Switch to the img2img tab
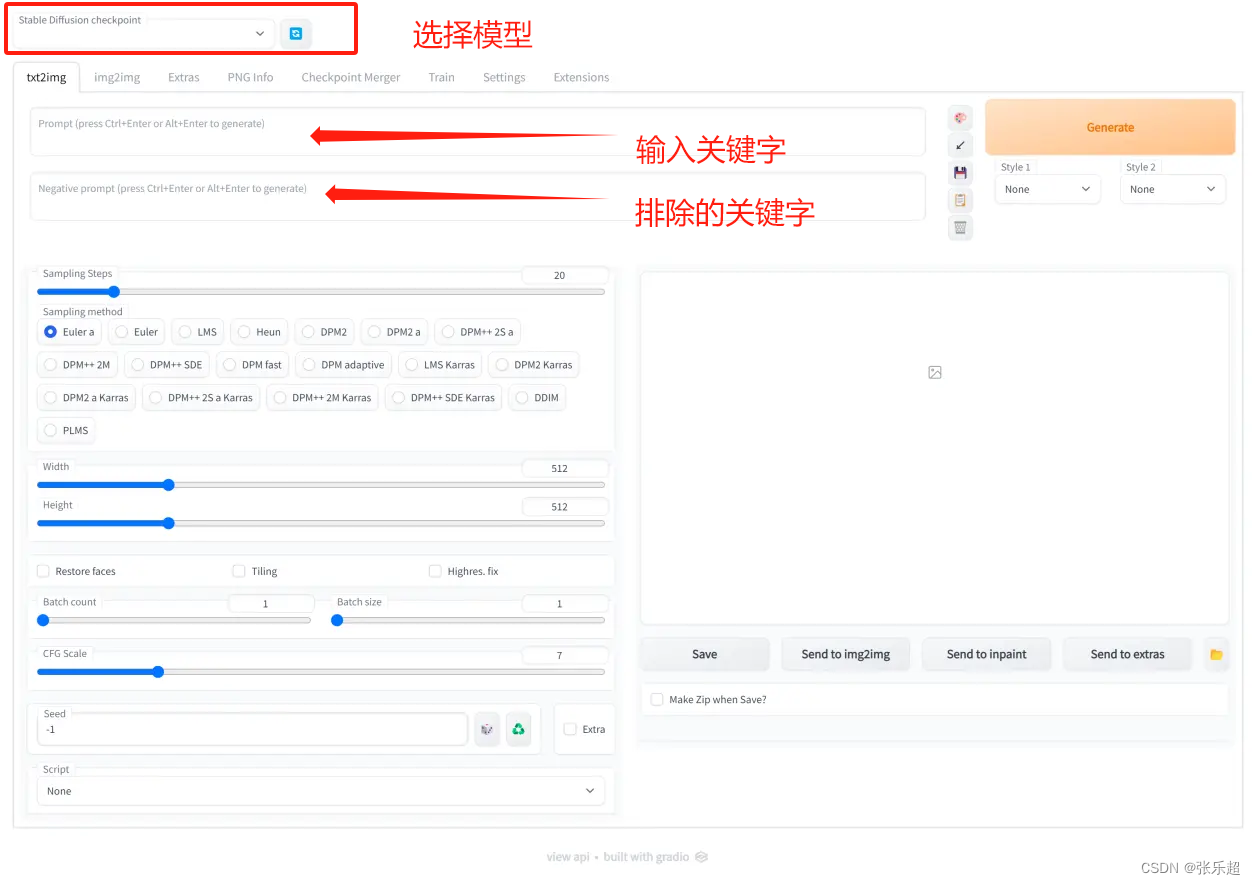Image resolution: width=1256 pixels, height=885 pixels. tap(117, 77)
